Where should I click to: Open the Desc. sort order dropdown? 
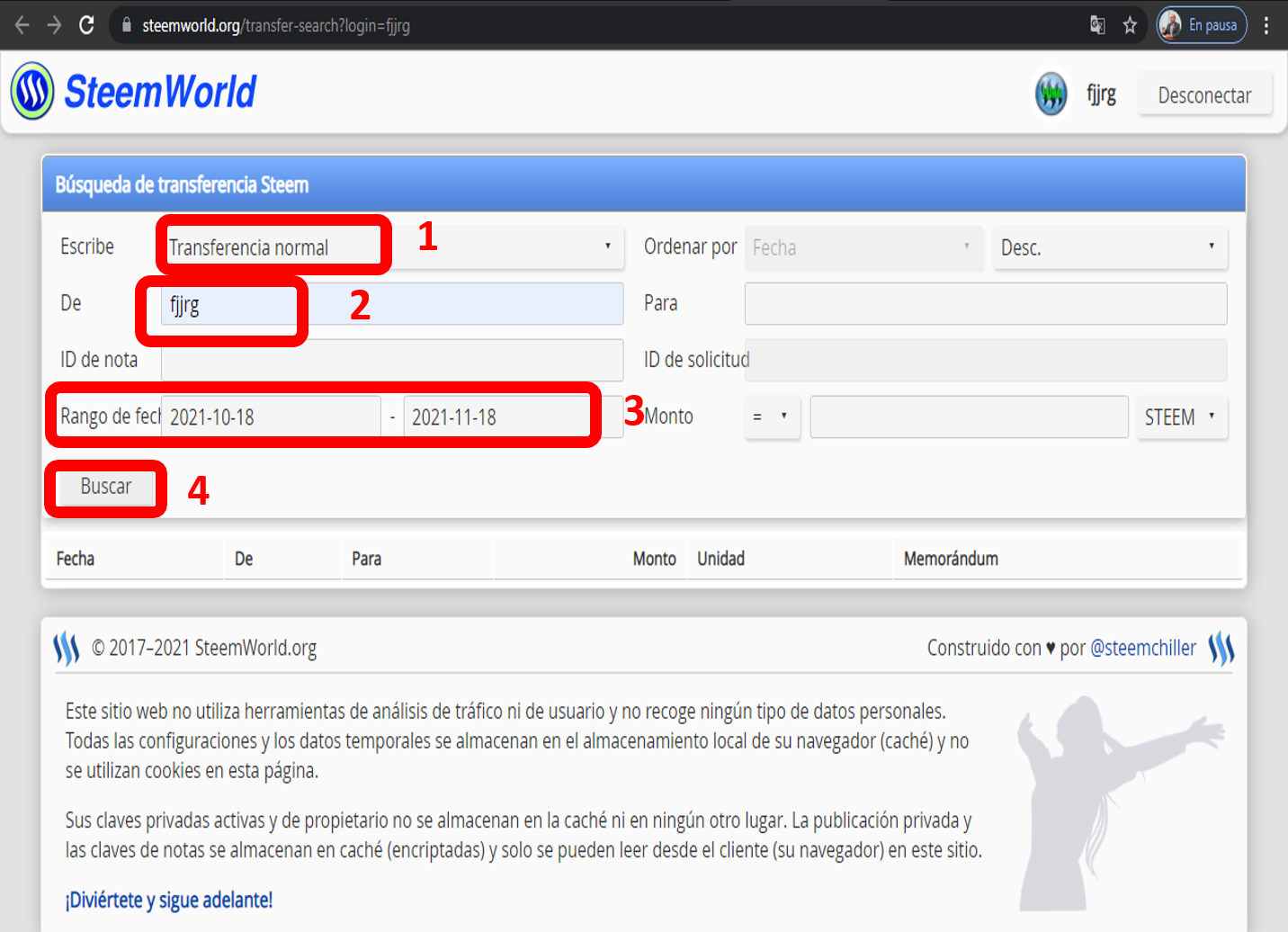[1110, 247]
